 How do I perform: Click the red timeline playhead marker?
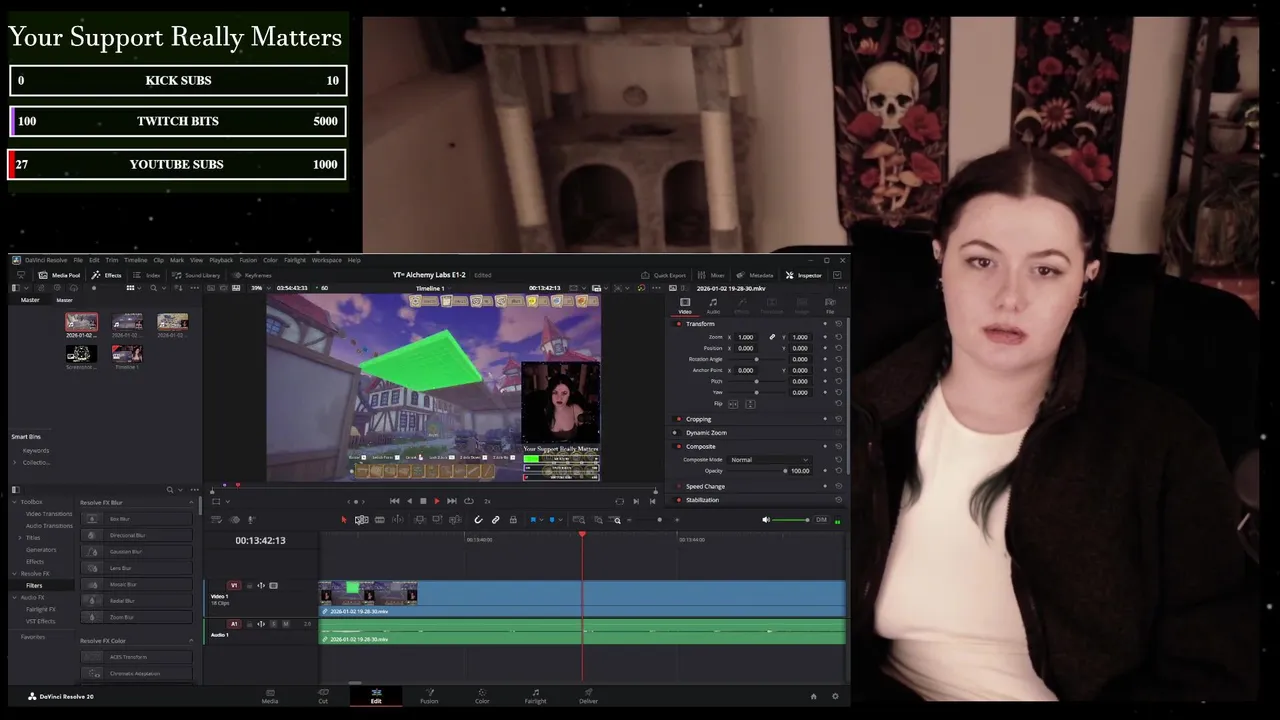[582, 535]
